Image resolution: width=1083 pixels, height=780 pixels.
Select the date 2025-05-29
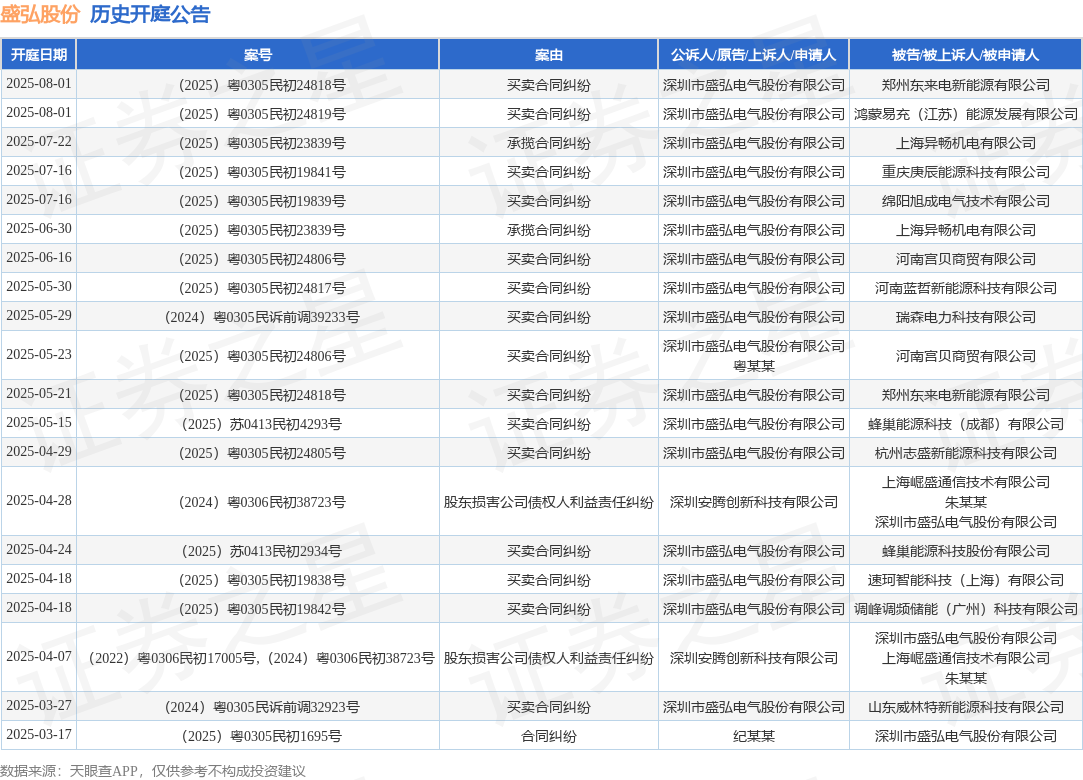39,316
